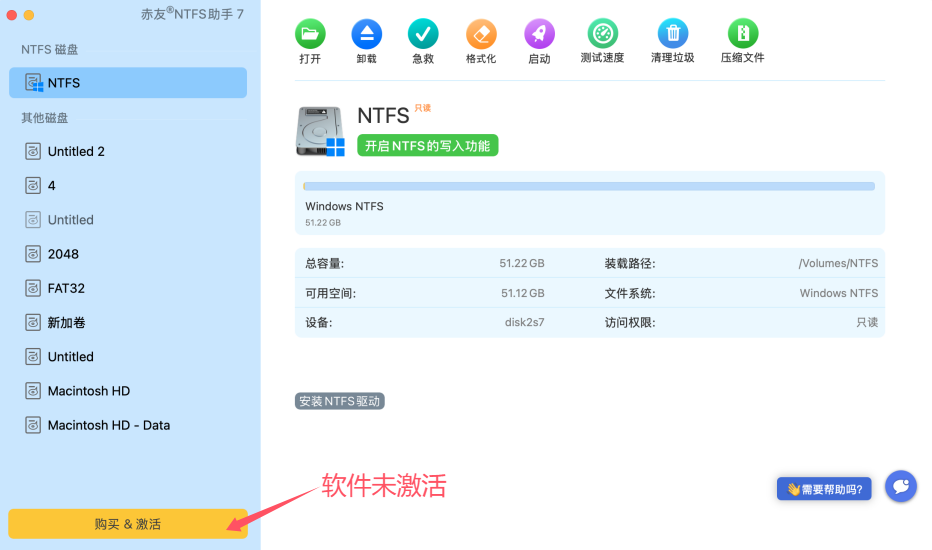Click the 开启NTFS的写入功能 green button

(x=427, y=146)
